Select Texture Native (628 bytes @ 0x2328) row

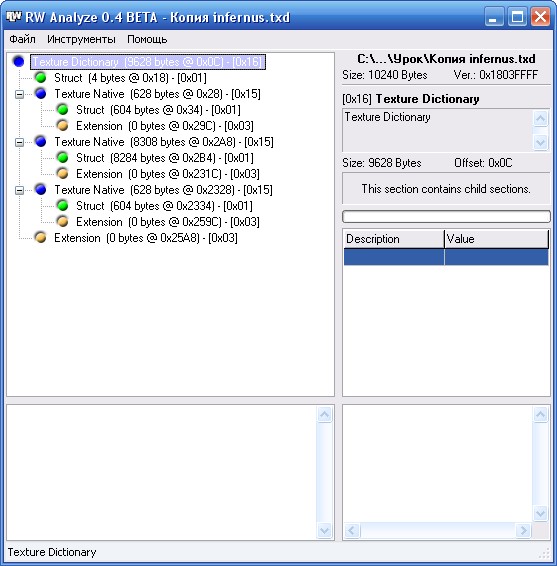click(x=163, y=190)
